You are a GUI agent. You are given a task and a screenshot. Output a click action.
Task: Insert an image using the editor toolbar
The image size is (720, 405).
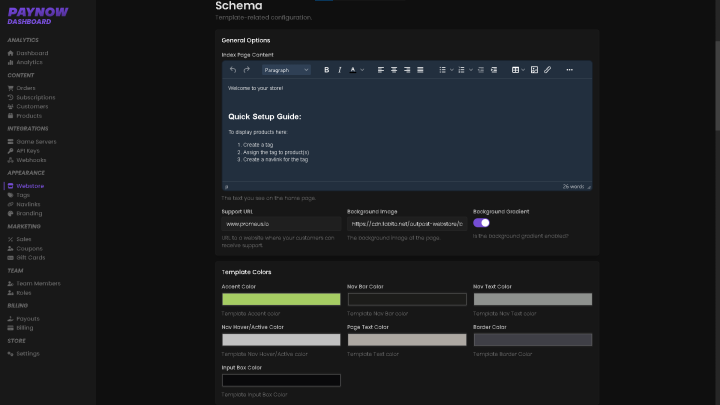[x=535, y=70]
